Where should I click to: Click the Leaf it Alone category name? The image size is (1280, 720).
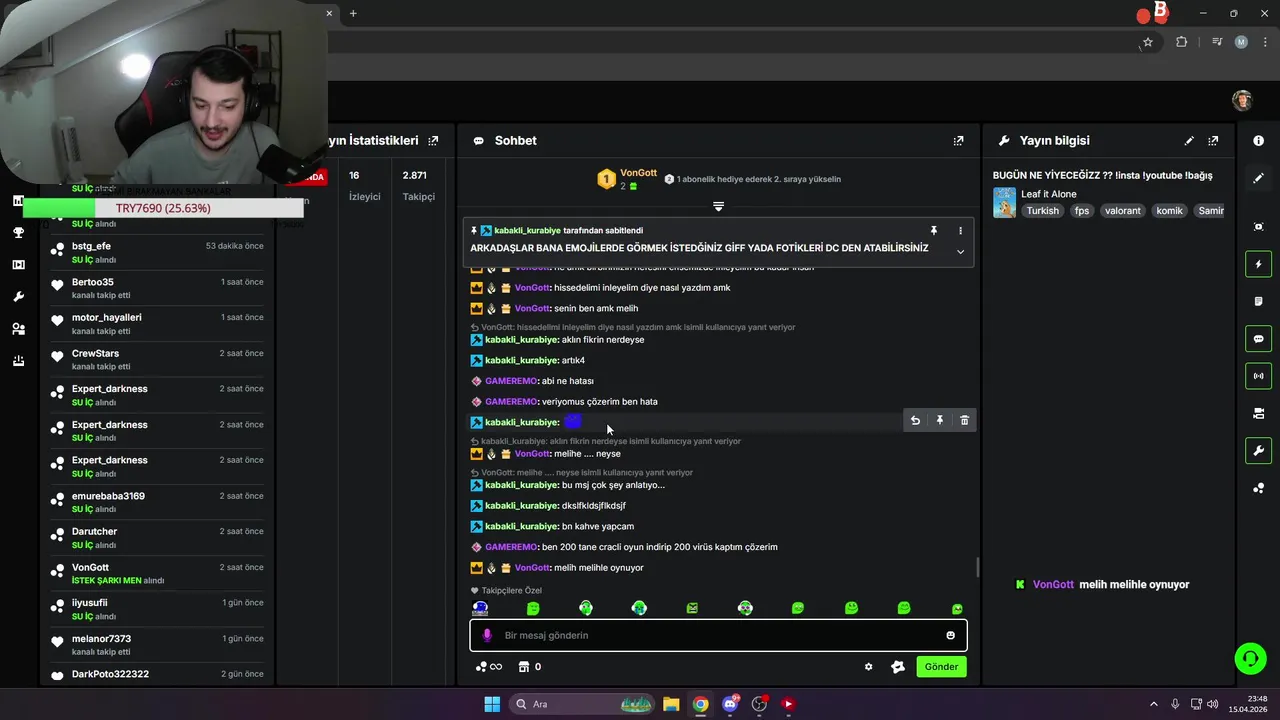click(1049, 194)
